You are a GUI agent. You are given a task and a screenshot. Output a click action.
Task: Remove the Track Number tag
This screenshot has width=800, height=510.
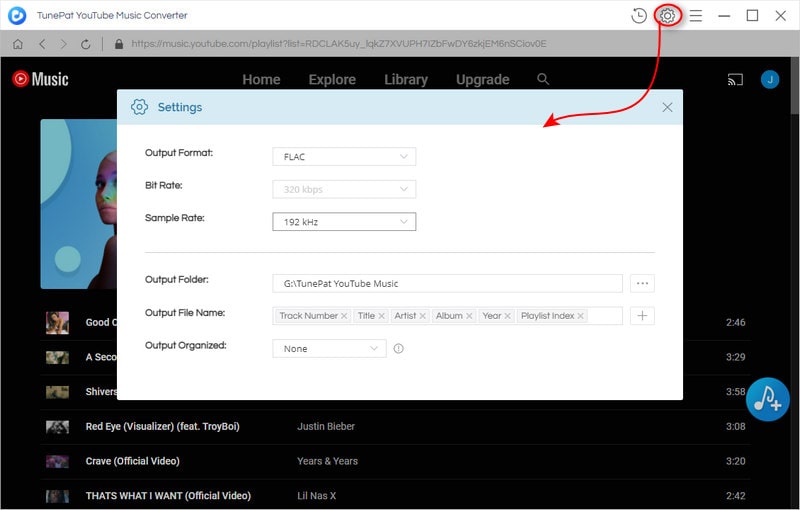(344, 316)
